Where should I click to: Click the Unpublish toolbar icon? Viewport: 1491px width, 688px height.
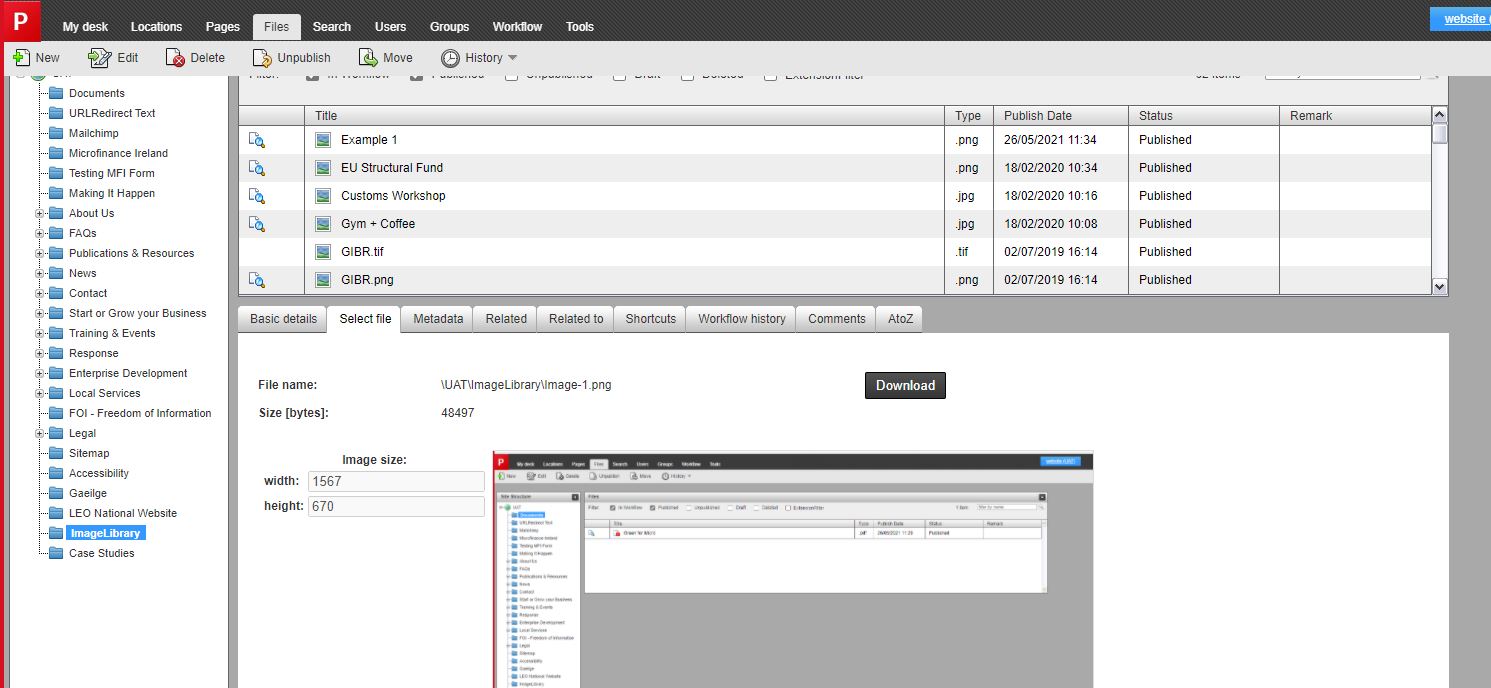(x=262, y=58)
